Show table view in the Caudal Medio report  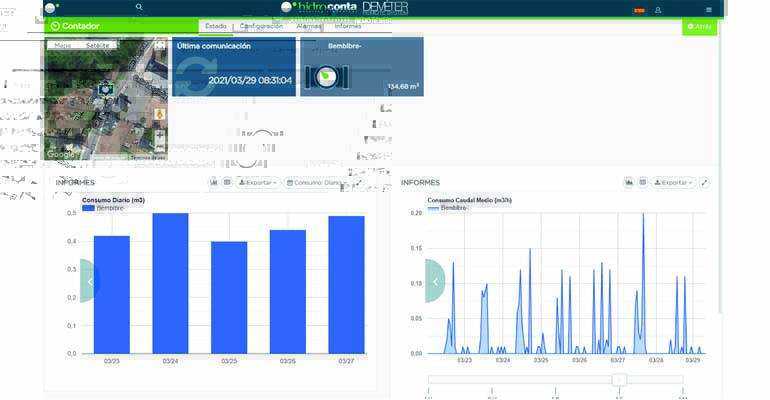pos(642,183)
